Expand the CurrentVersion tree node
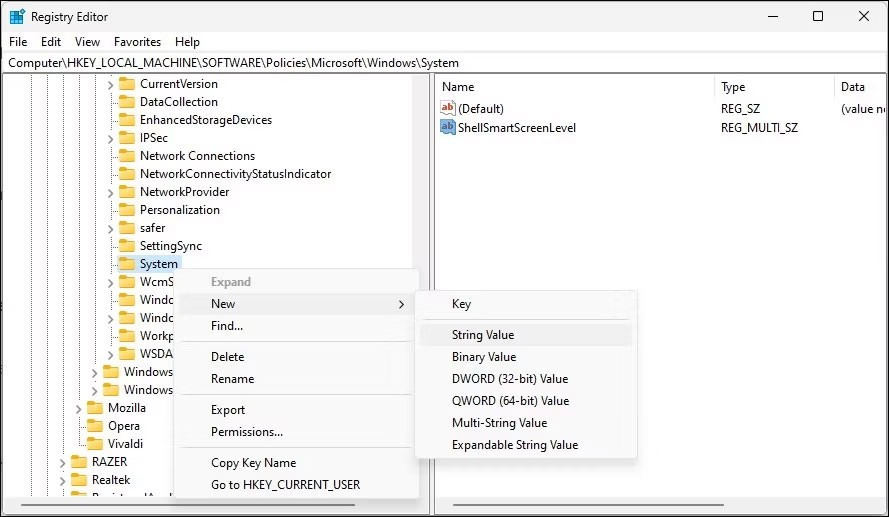 click(x=111, y=84)
